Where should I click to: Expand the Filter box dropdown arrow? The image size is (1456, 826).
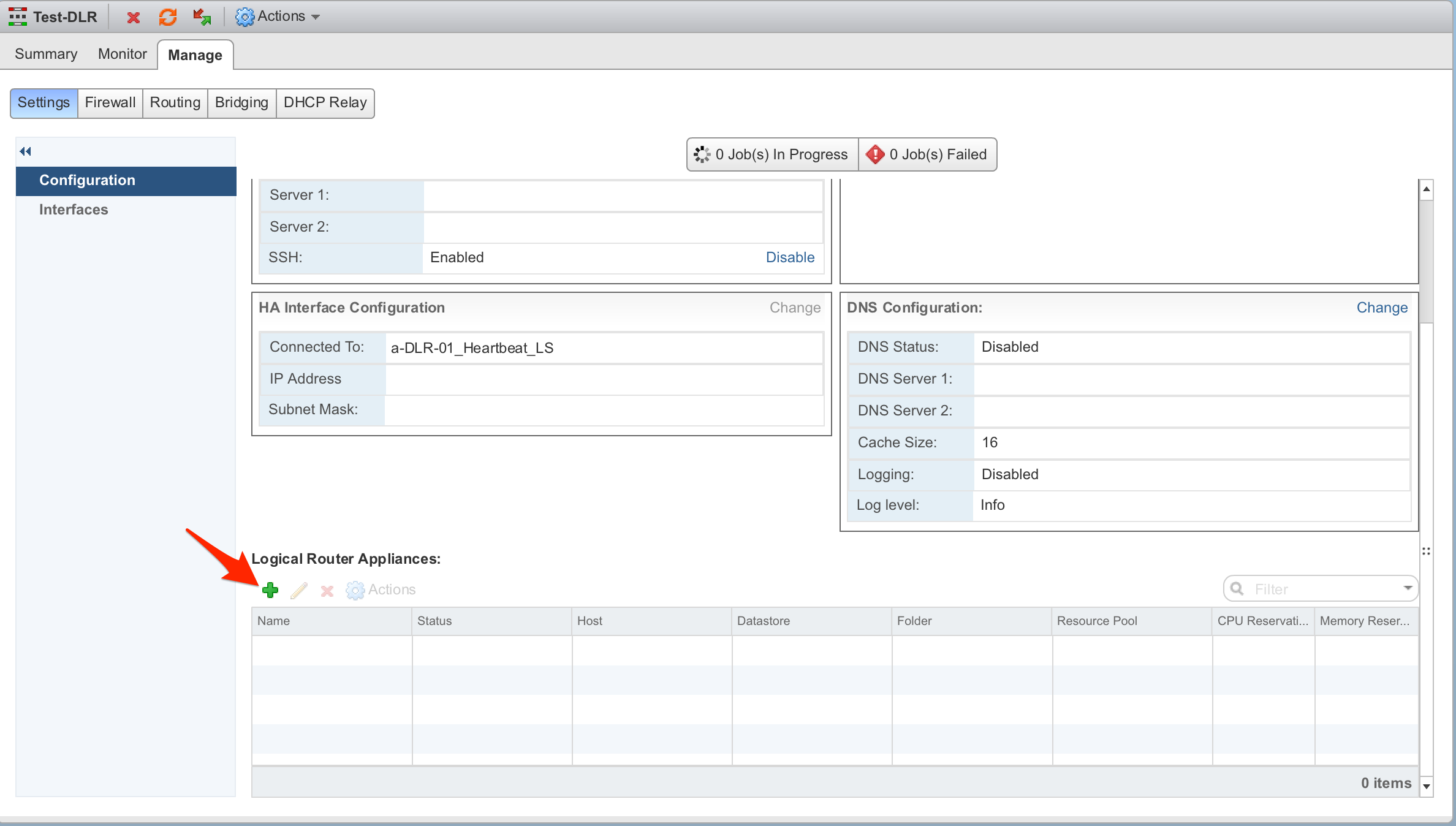[1408, 588]
